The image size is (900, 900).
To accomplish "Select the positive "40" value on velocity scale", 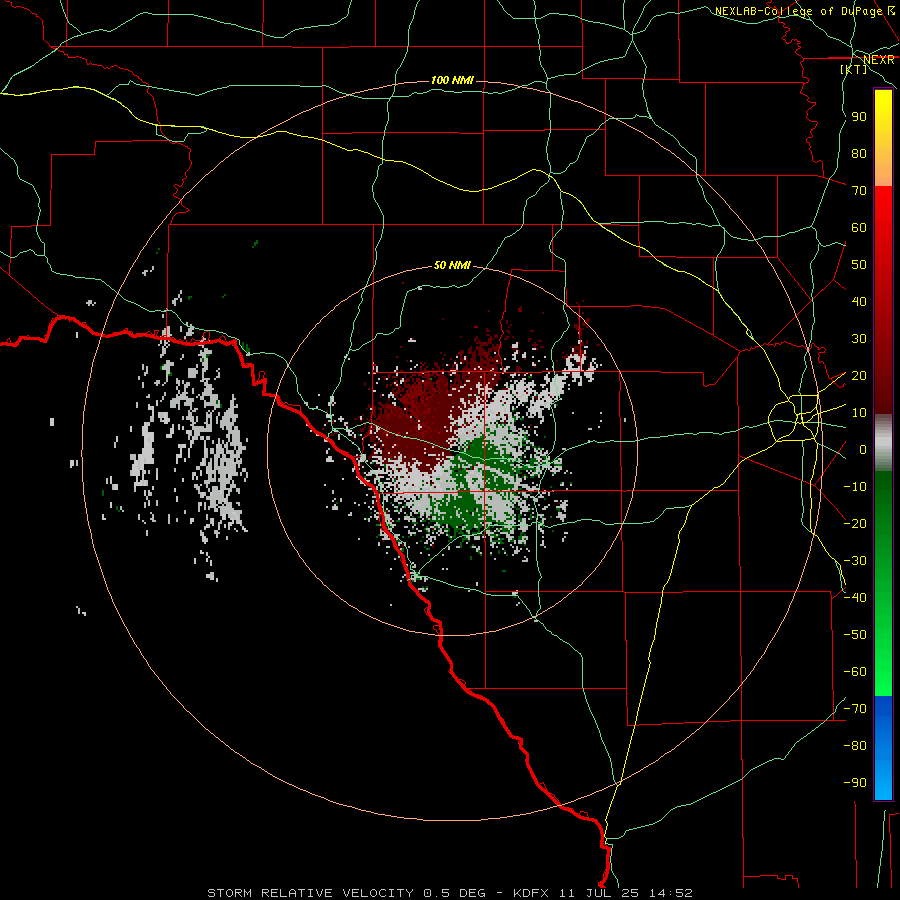I will click(859, 302).
